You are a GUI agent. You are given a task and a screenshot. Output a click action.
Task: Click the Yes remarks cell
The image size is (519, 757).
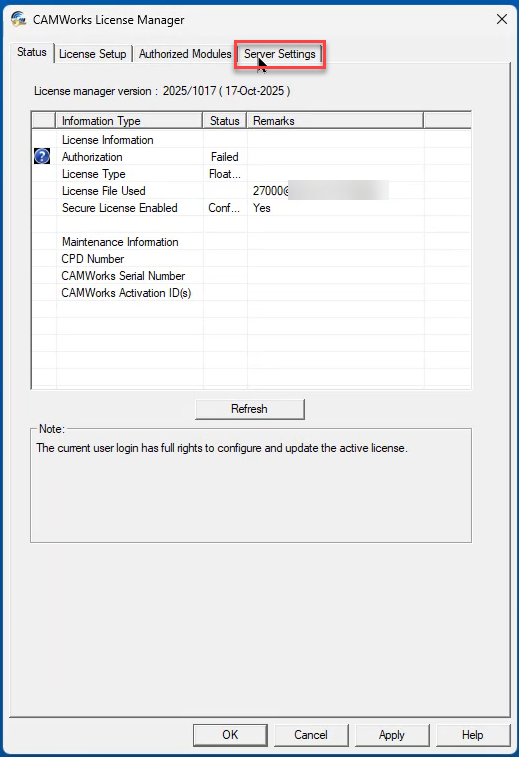pos(262,208)
